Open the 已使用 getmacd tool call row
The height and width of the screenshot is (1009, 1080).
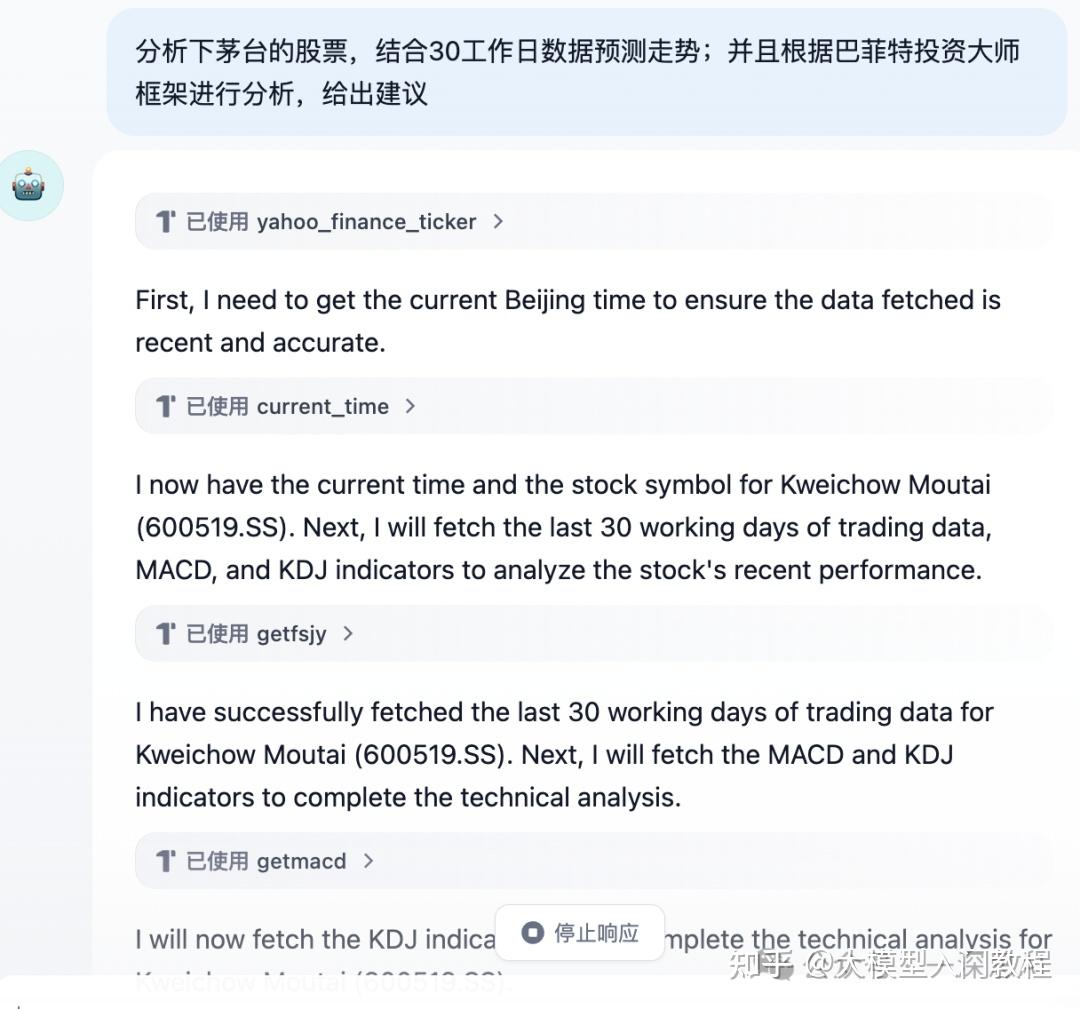594,861
